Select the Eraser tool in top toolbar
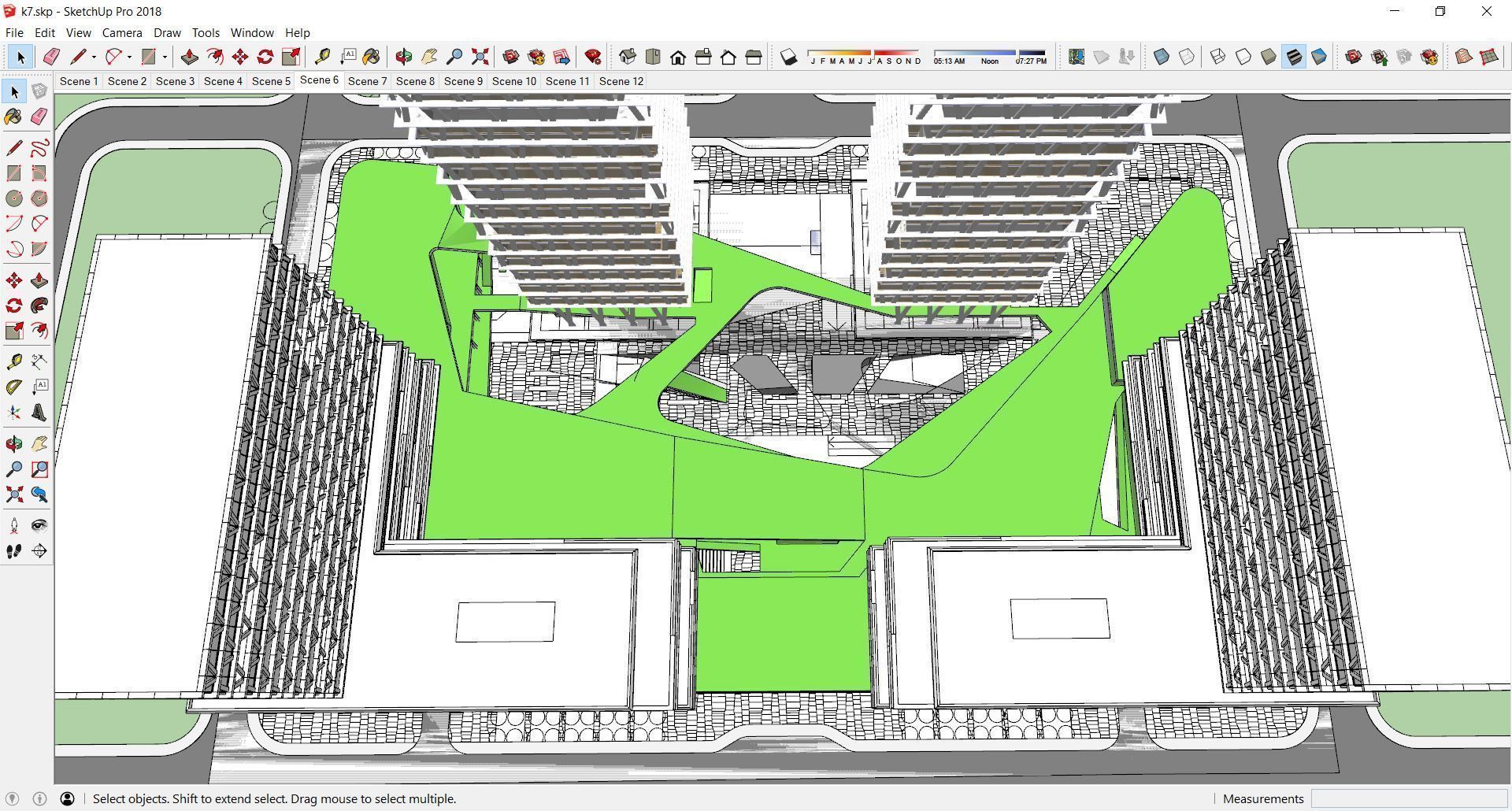The width and height of the screenshot is (1512, 811). coord(51,57)
